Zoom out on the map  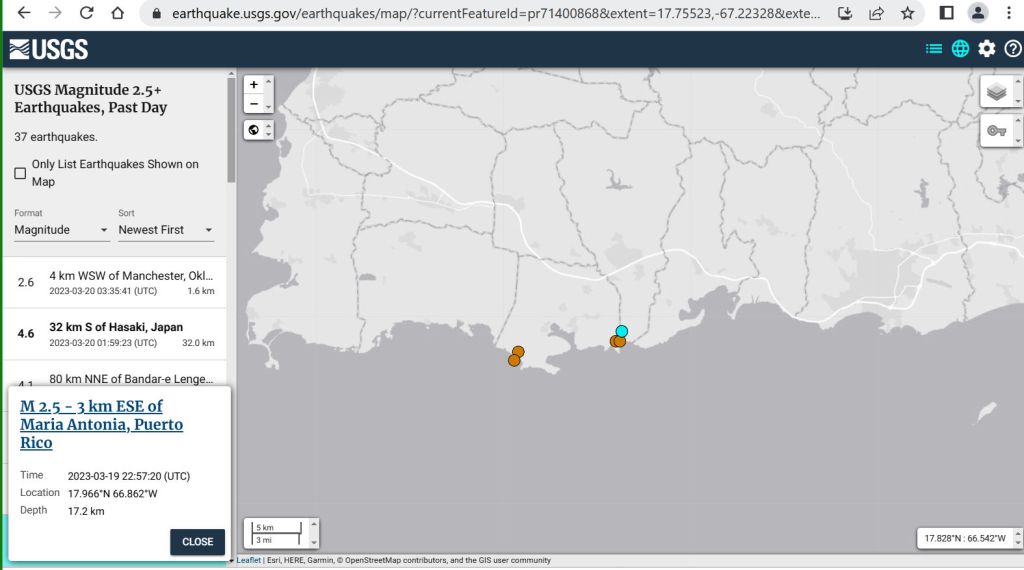tap(254, 104)
